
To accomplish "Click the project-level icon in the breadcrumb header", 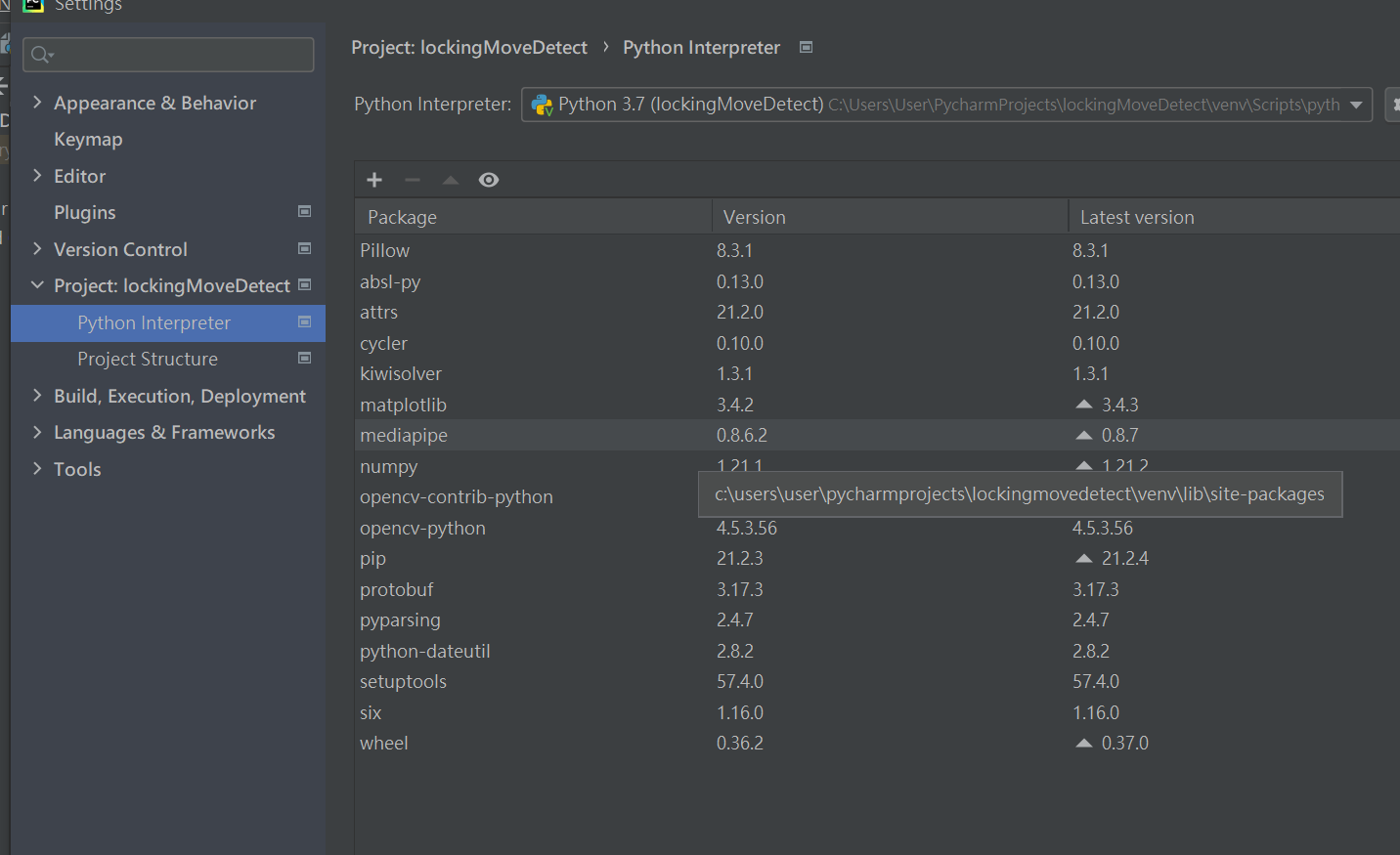I will pyautogui.click(x=806, y=47).
